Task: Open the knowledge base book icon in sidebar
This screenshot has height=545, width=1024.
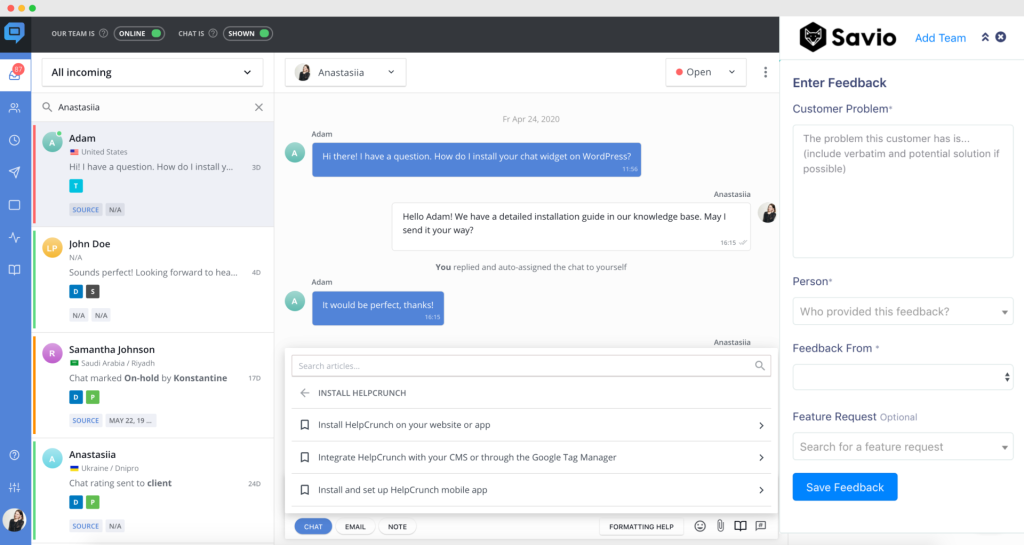Action: [14, 270]
